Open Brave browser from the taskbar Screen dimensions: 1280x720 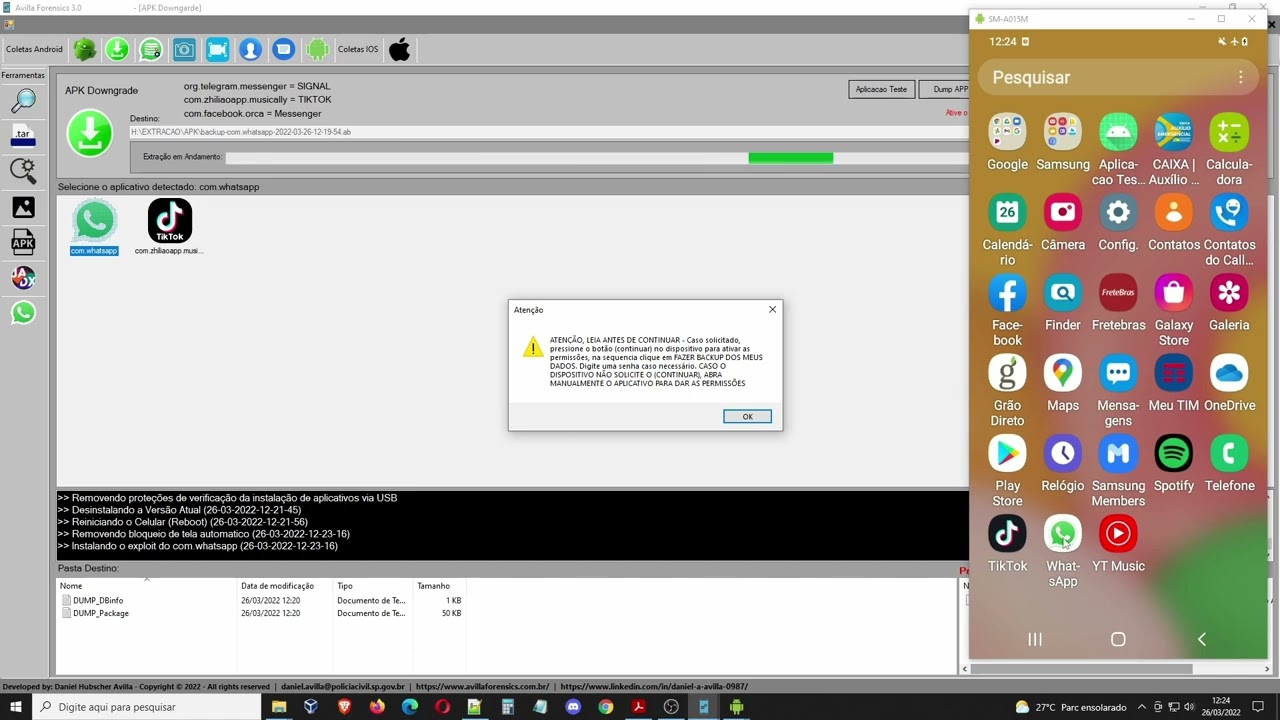[x=344, y=707]
